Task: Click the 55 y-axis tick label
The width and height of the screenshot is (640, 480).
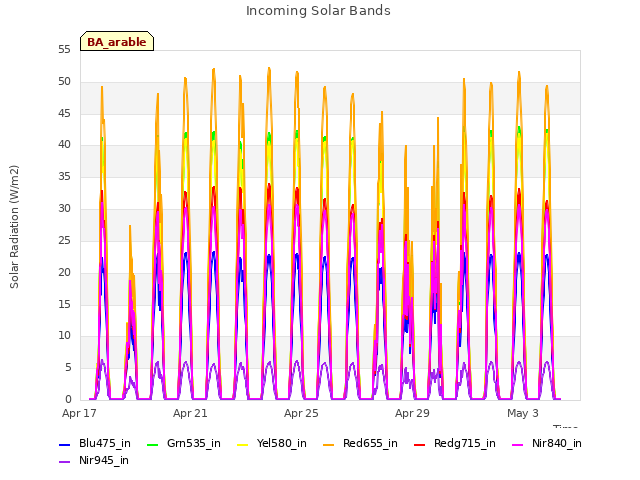Action: click(64, 50)
